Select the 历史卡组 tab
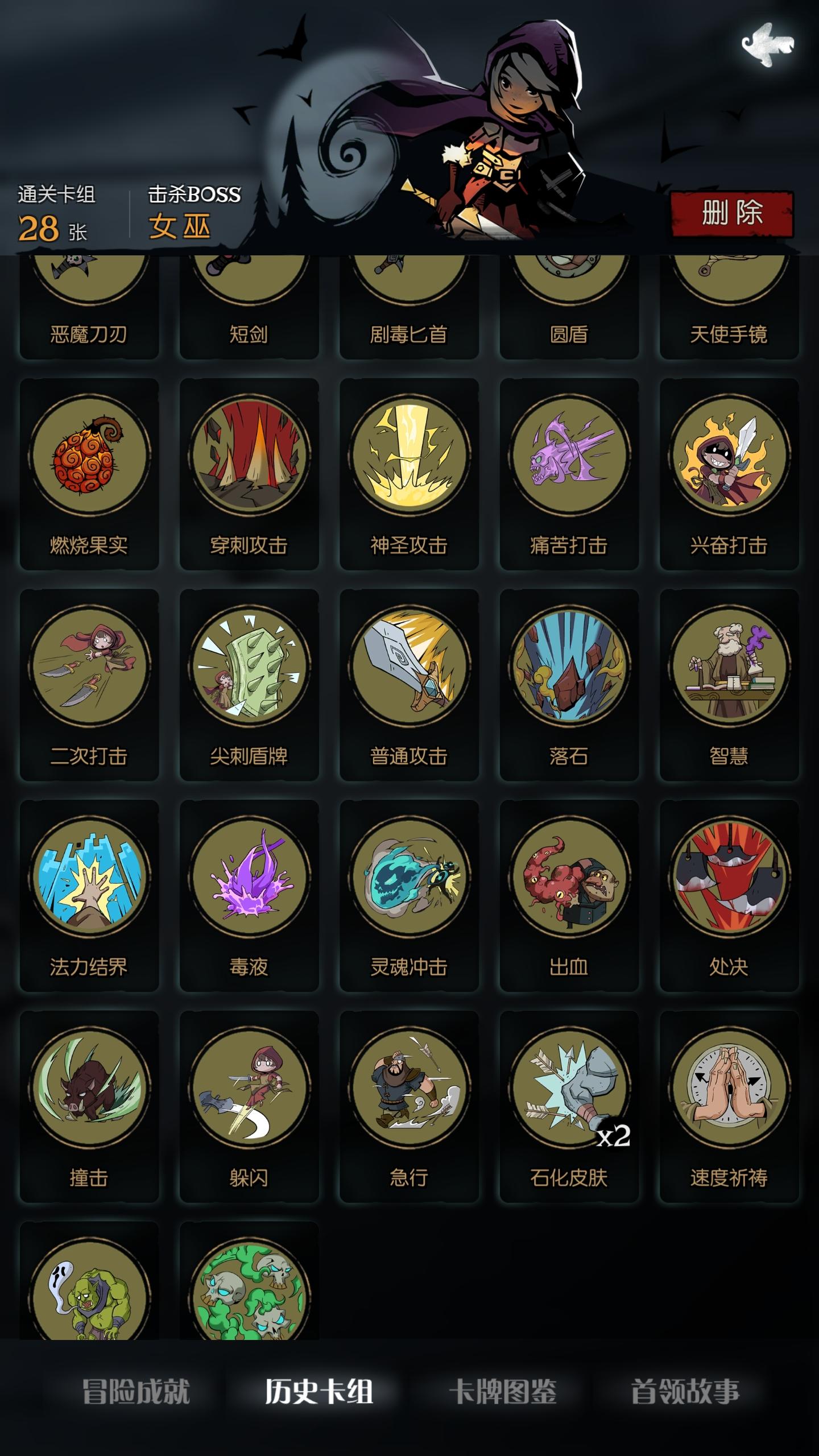This screenshot has width=819, height=1456. [x=319, y=1392]
